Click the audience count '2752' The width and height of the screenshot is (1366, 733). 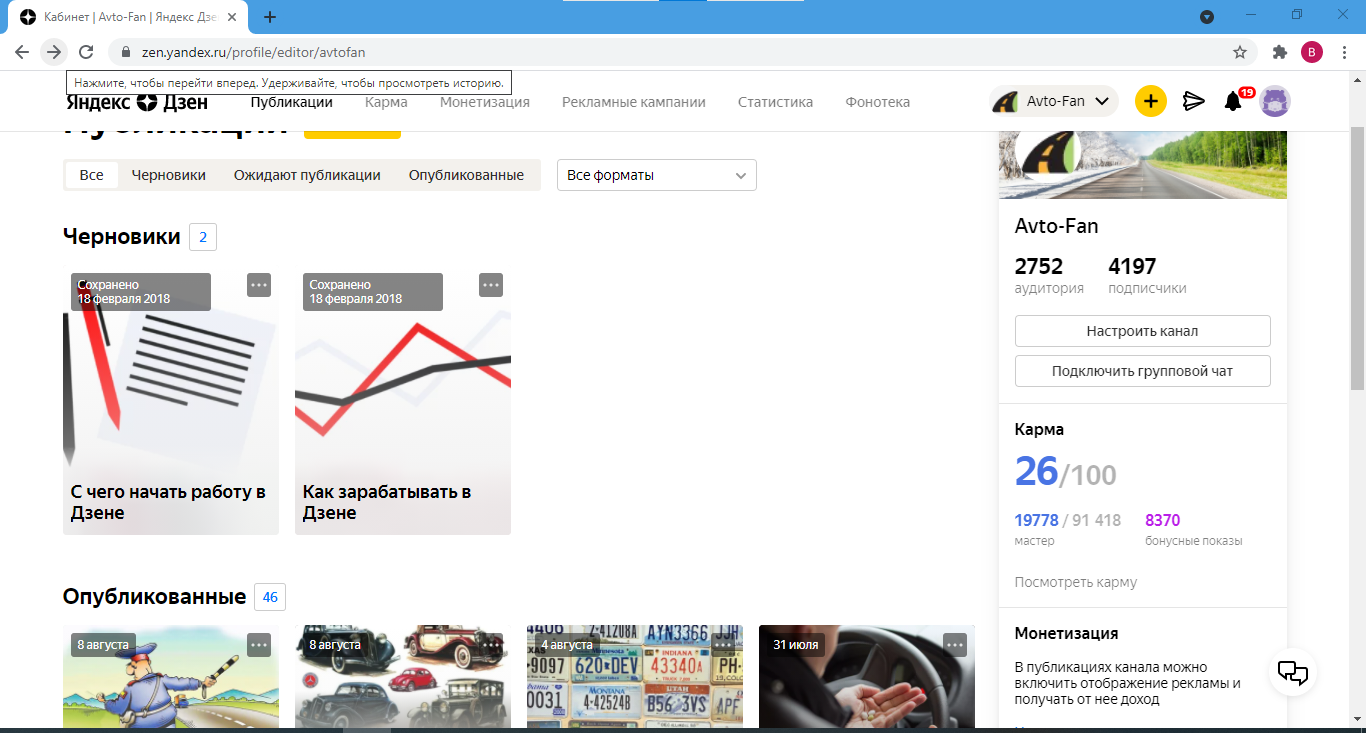point(1039,266)
